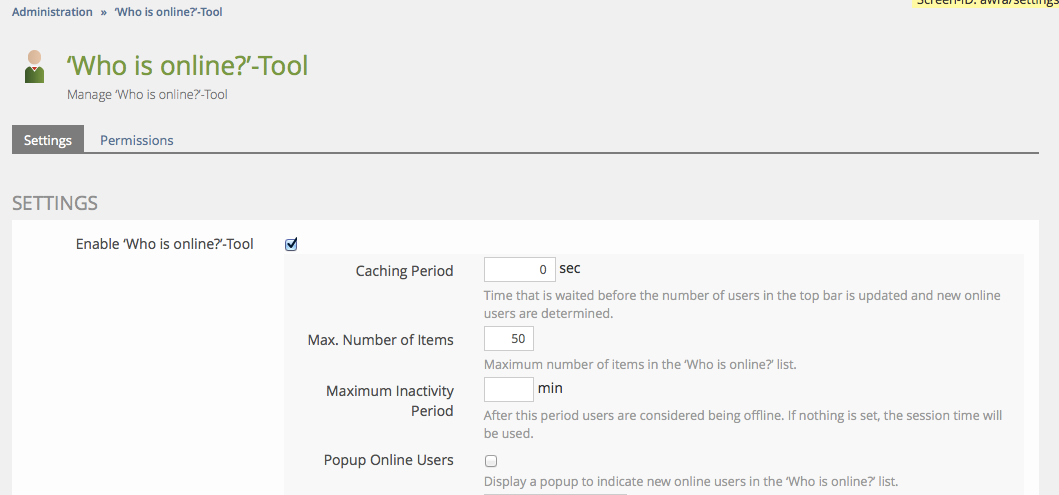
Task: Click the 'sec' unit next to Caching Period
Action: (x=569, y=269)
